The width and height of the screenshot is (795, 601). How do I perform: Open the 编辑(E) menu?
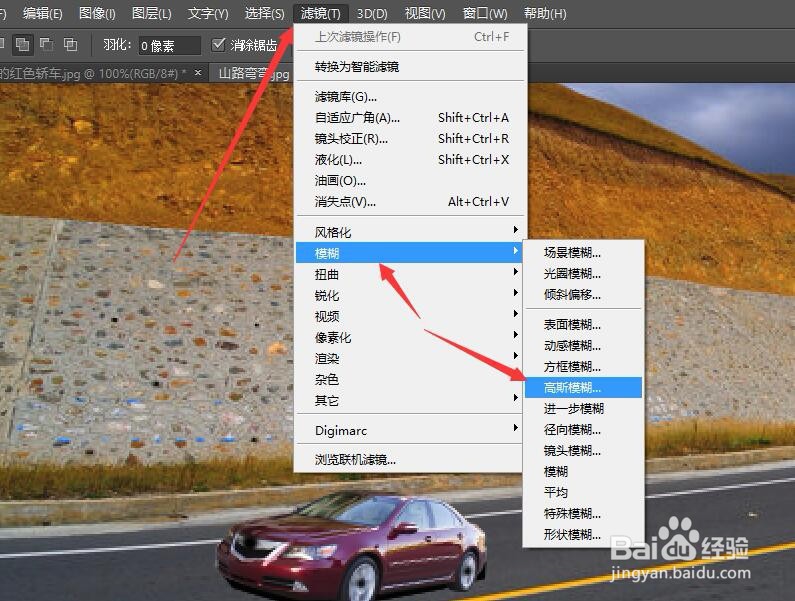(43, 13)
